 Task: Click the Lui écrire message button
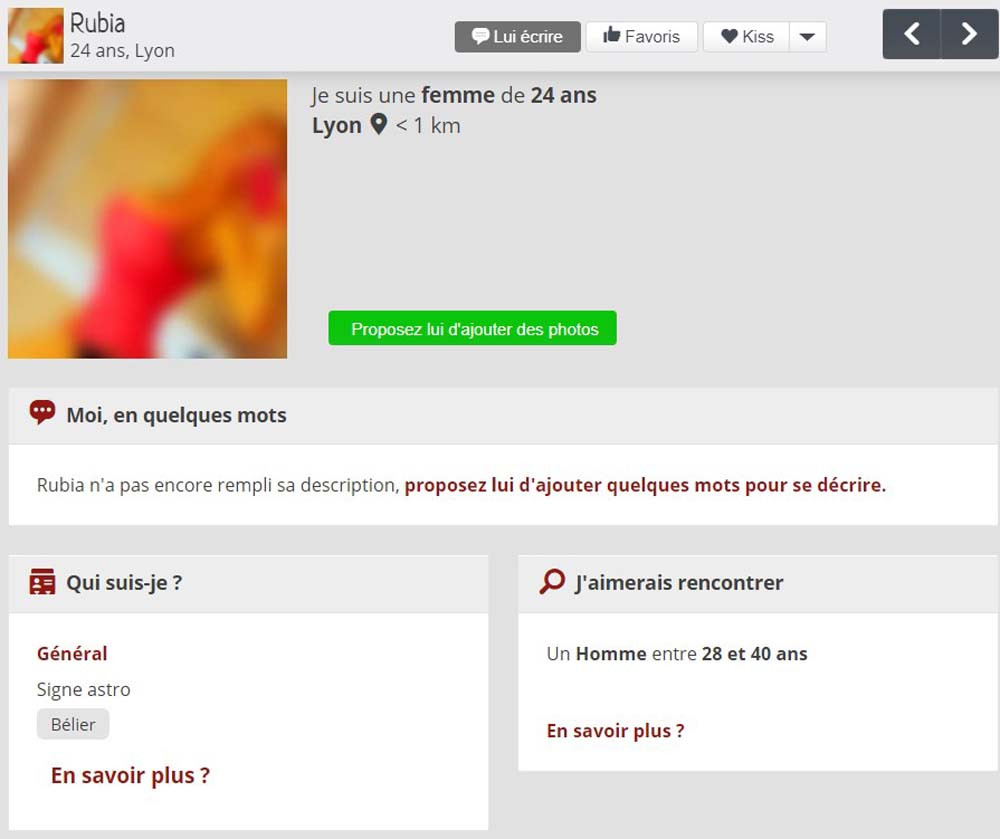pos(517,37)
